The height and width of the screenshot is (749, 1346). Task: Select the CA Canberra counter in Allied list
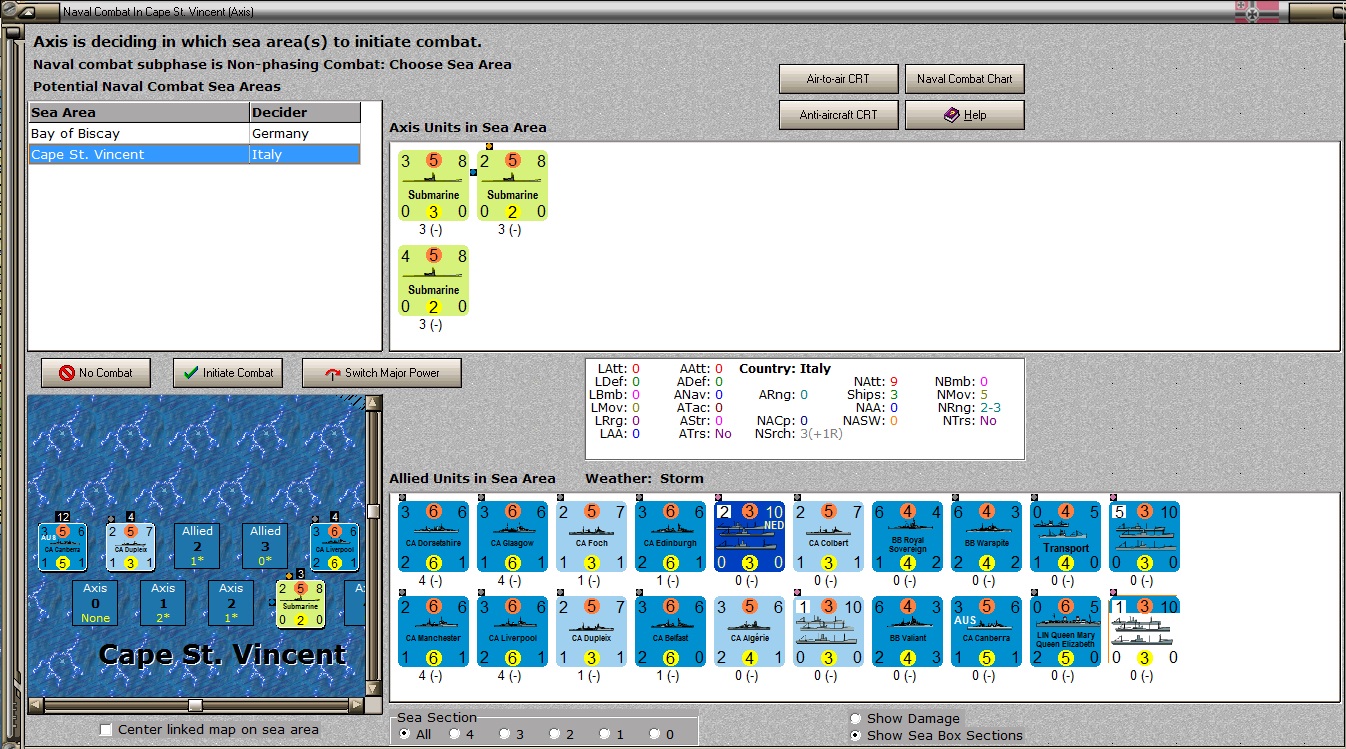tap(986, 631)
